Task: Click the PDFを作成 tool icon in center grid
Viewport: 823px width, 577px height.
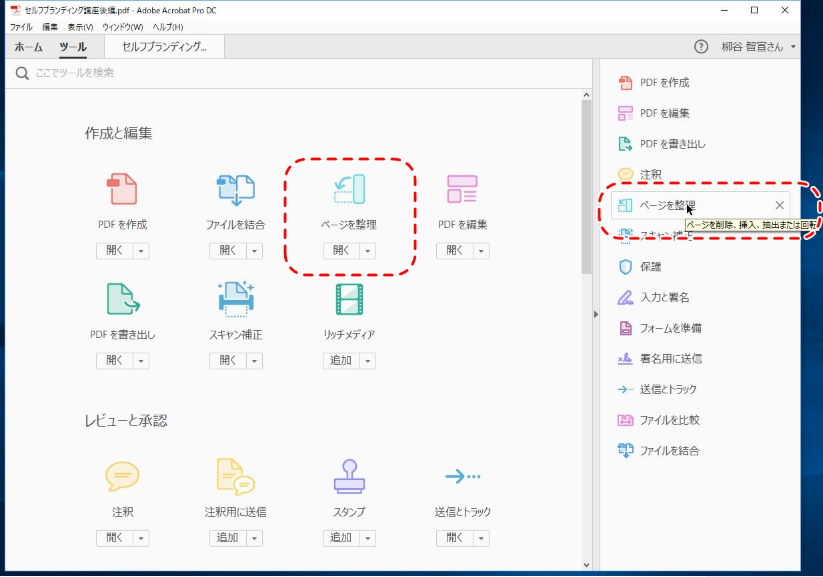Action: [x=122, y=189]
